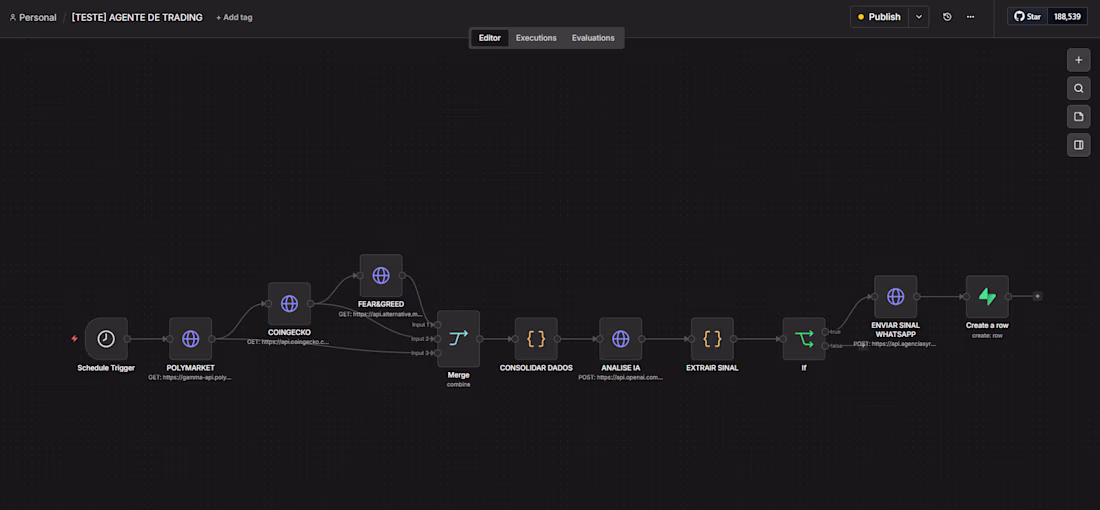This screenshot has height=510, width=1100.
Task: Open the Personal breadcrumb link
Action: [x=38, y=18]
